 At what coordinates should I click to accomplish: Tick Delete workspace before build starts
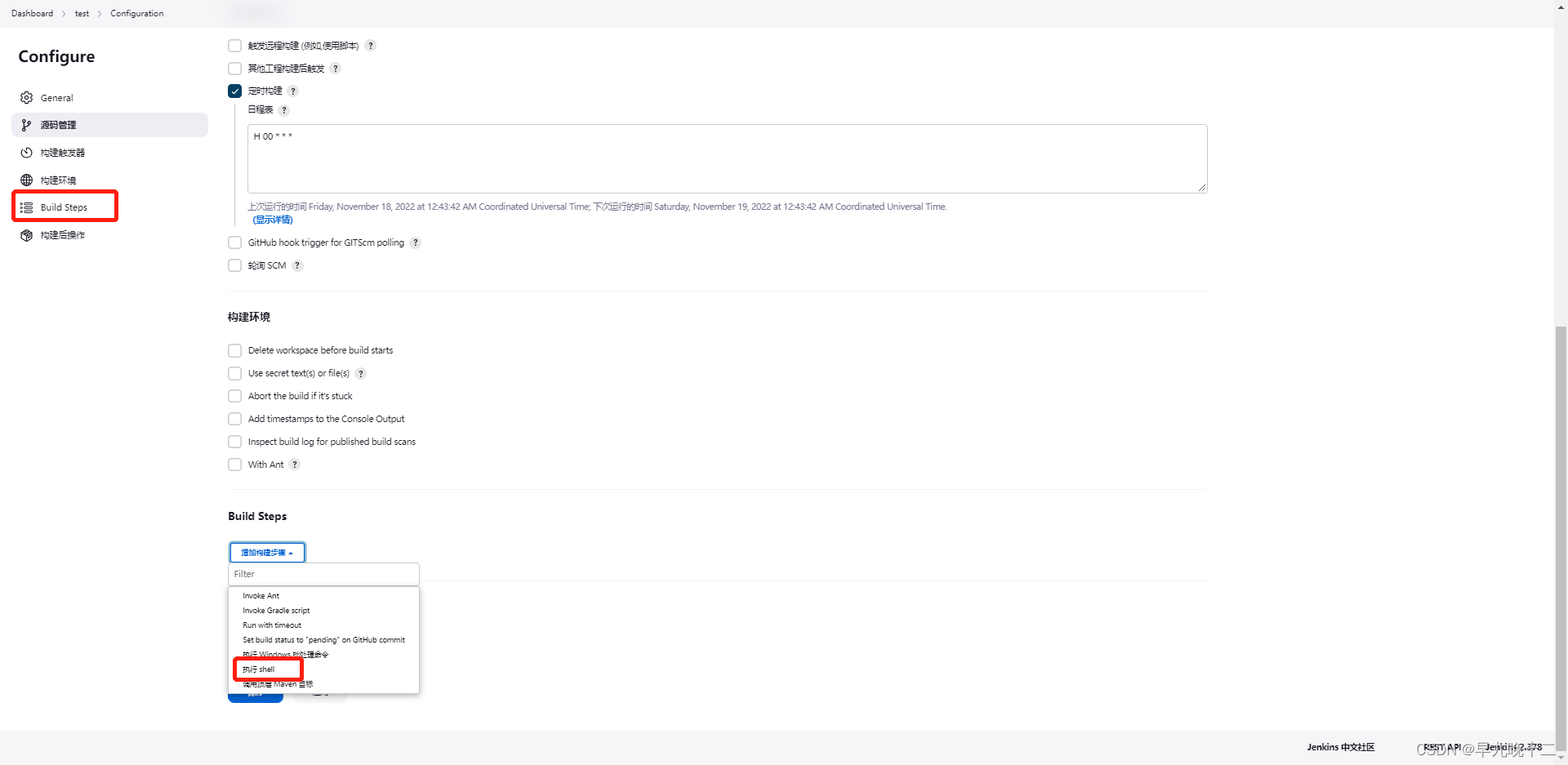[235, 350]
